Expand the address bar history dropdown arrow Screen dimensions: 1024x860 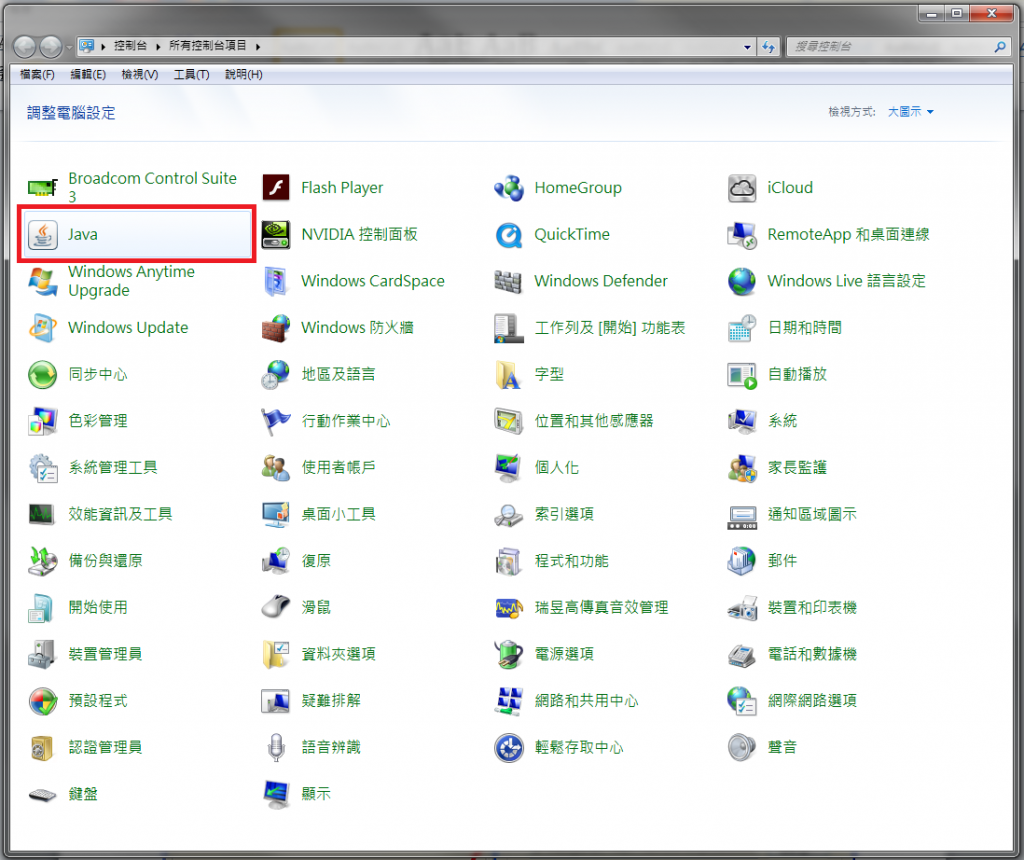tap(747, 47)
